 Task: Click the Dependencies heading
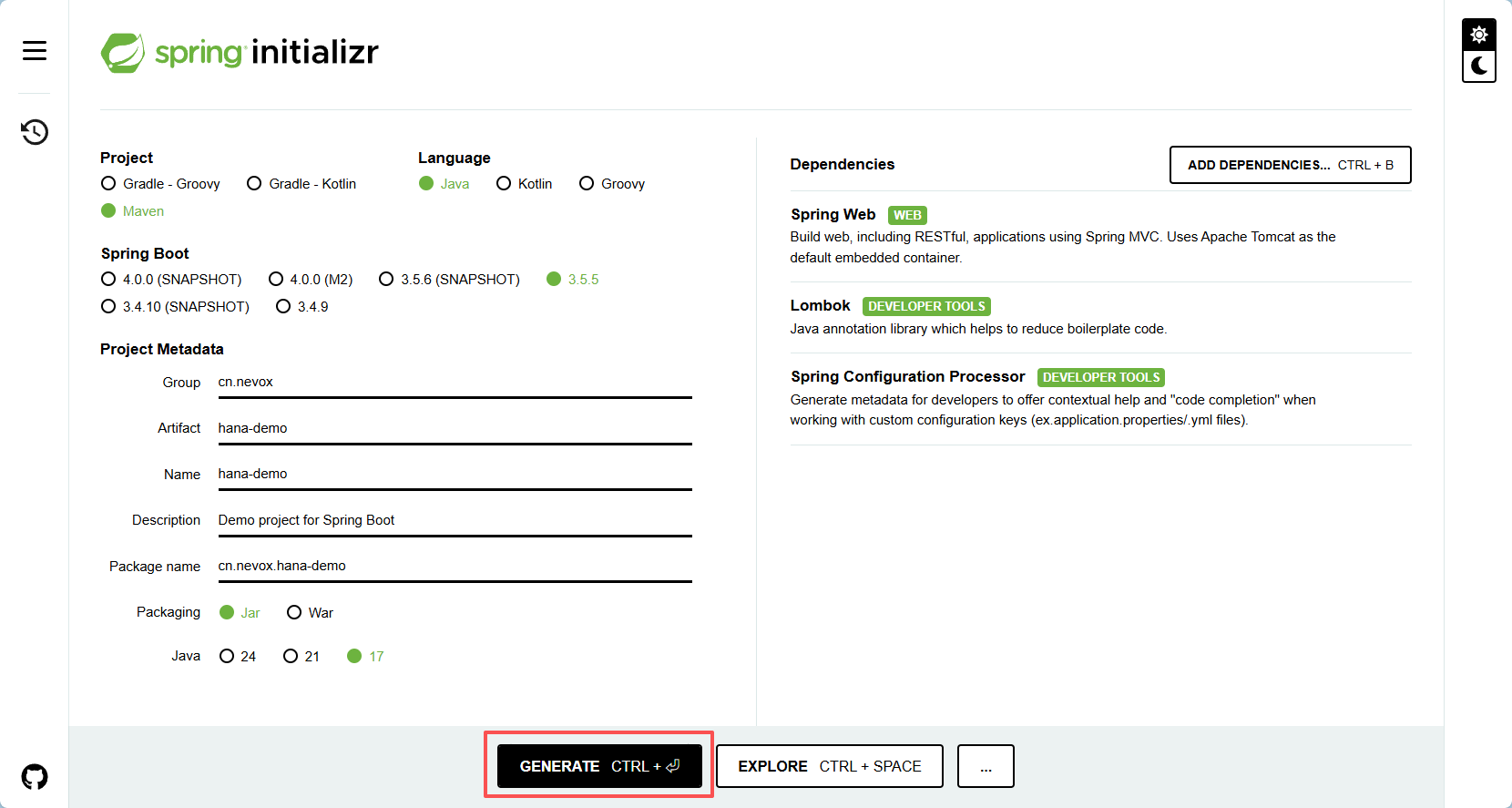tap(843, 165)
